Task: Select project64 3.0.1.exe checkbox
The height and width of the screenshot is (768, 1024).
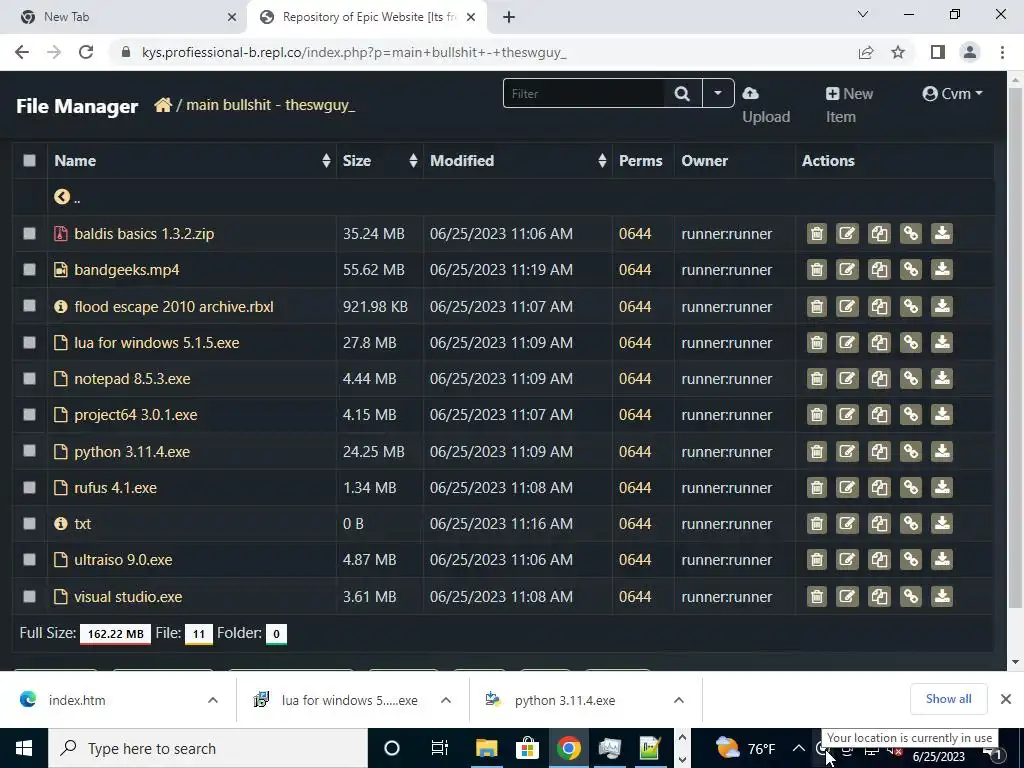Action: tap(29, 415)
